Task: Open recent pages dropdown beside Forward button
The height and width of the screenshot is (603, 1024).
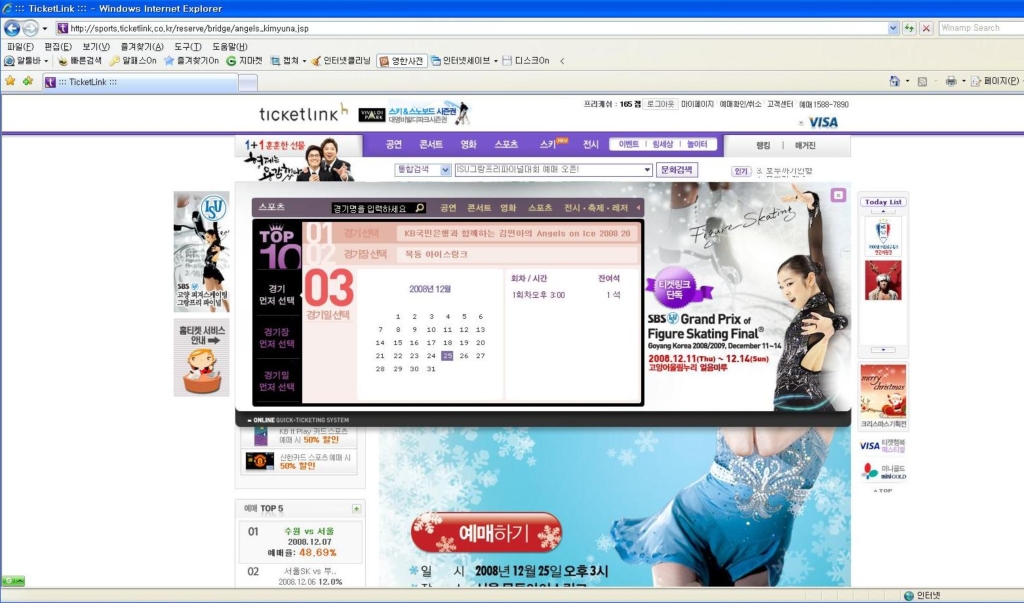Action: tap(44, 29)
